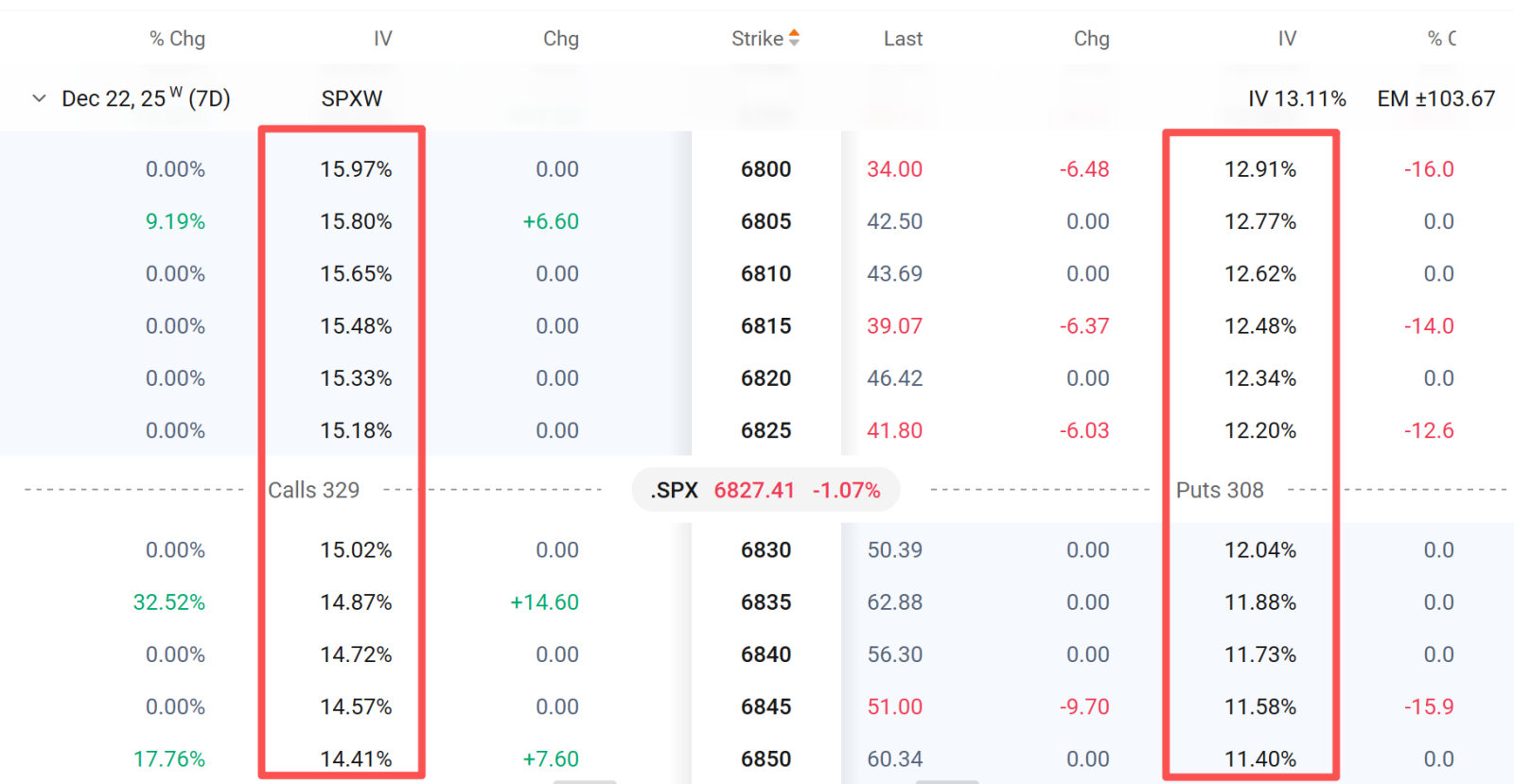Click put change -9.70
Viewport: 1514px width, 784px height.
[1084, 706]
